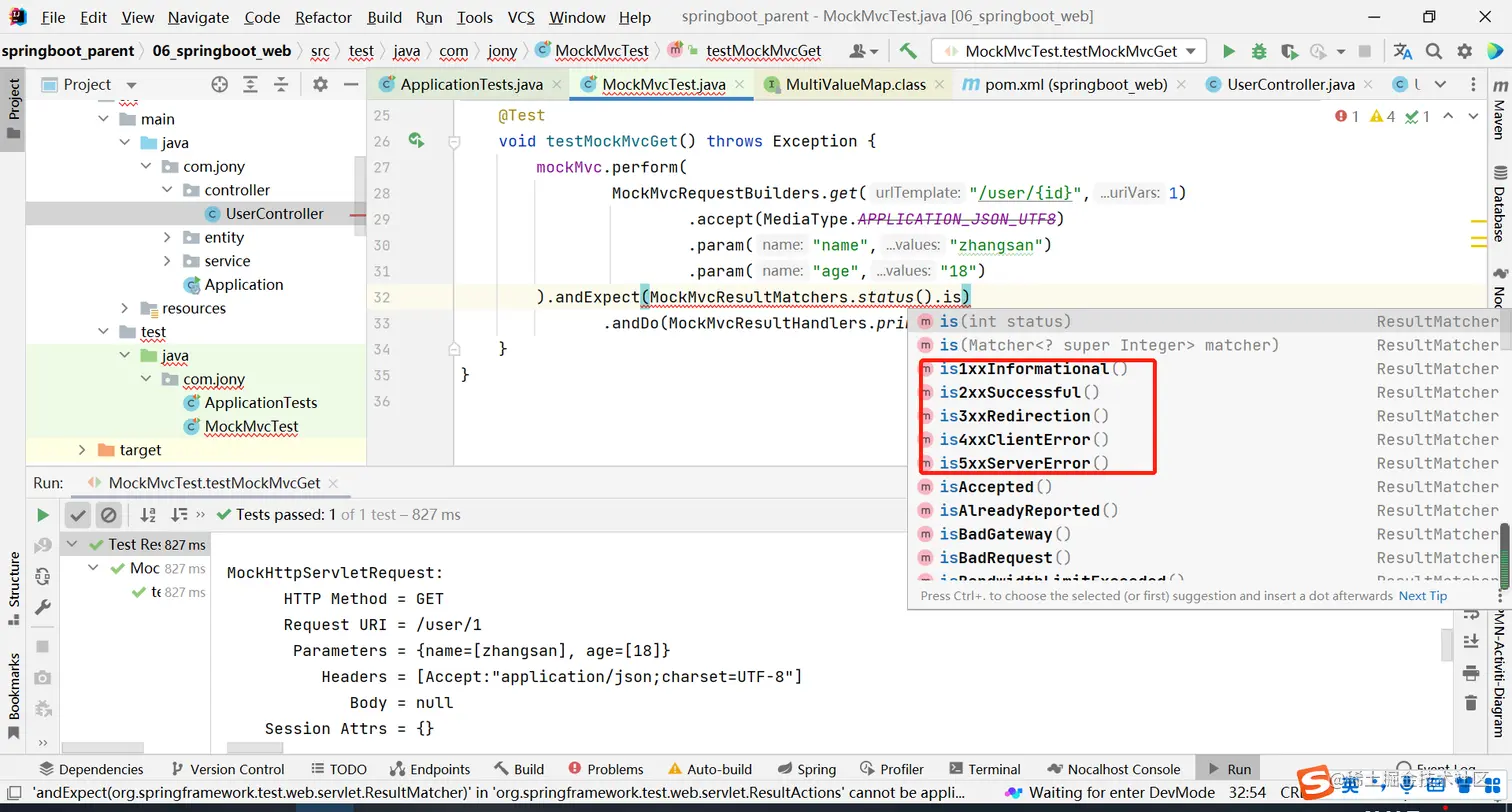Choose isBadRequest() completion suggestion
The width and height of the screenshot is (1512, 812).
click(x=1206, y=558)
